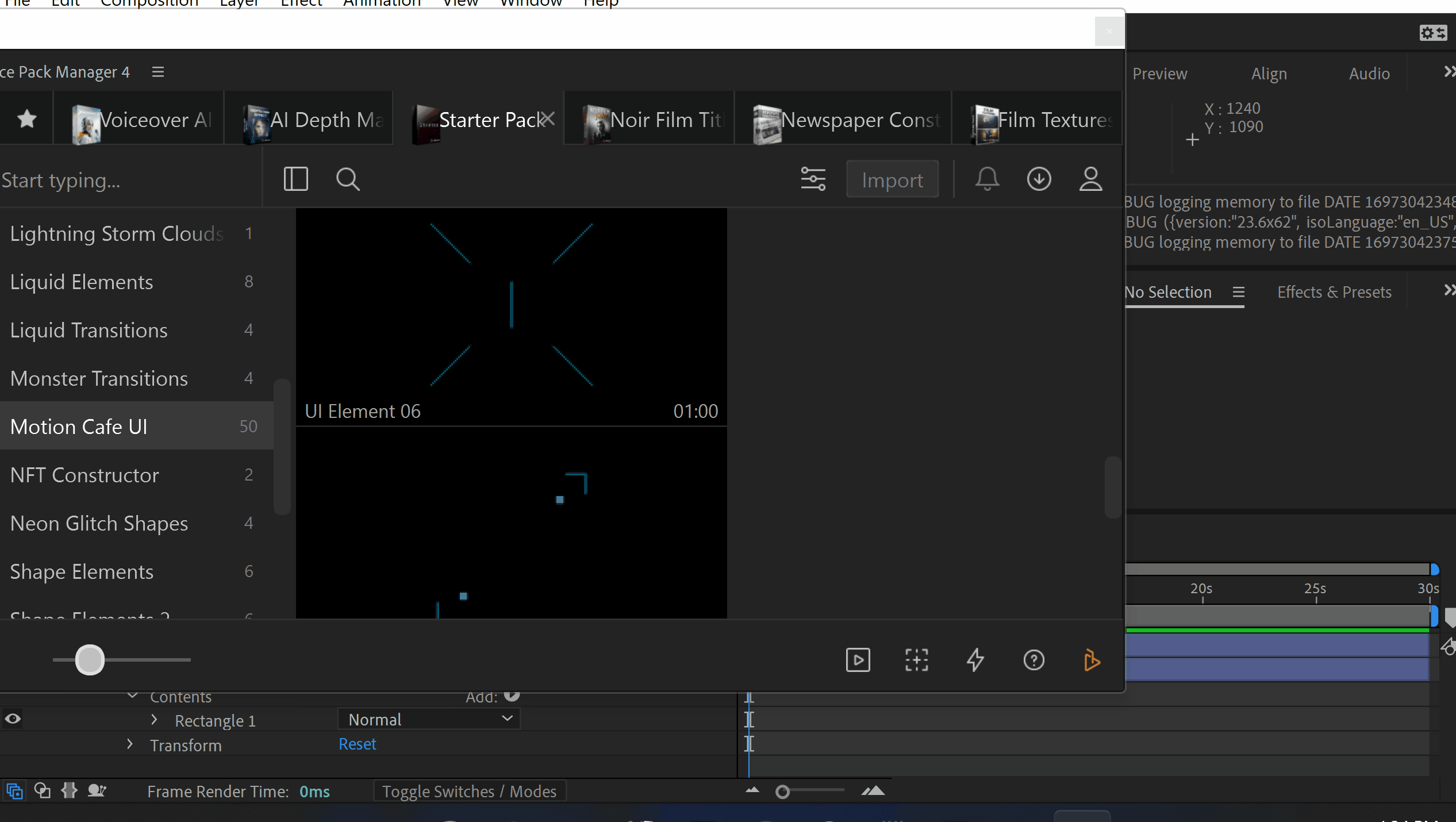Click the preview play box icon

pos(858,660)
